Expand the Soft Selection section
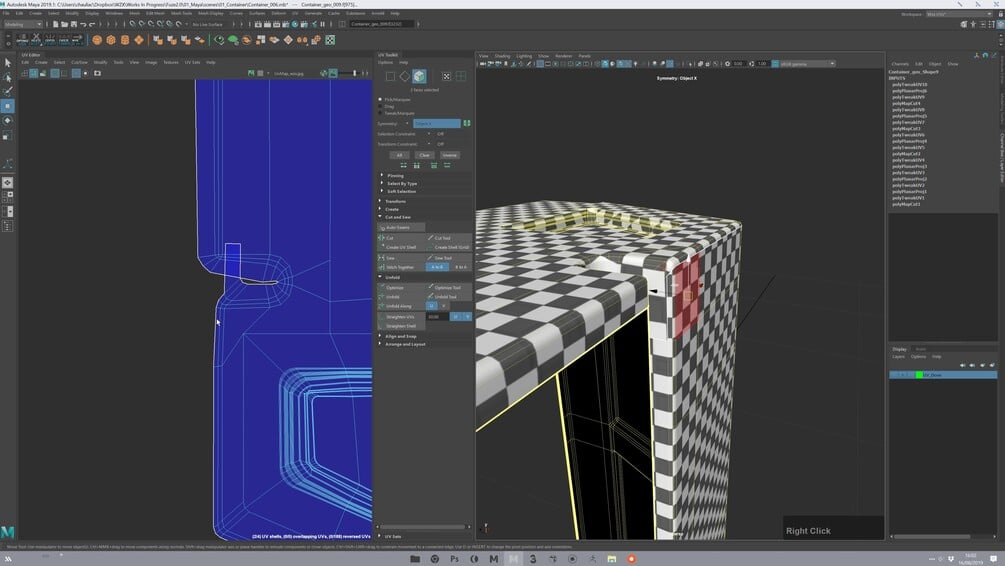The width and height of the screenshot is (1005, 566). (x=401, y=191)
